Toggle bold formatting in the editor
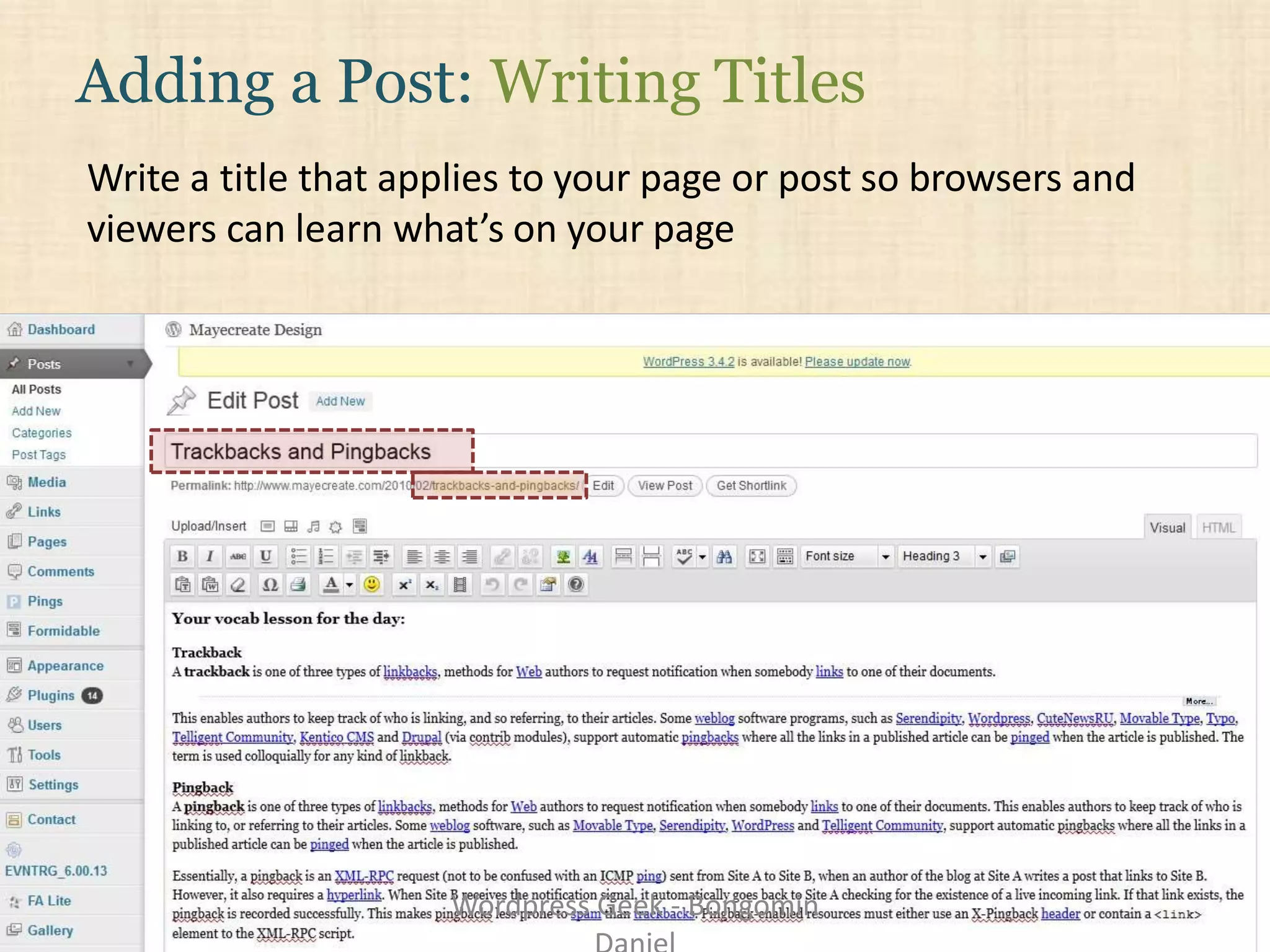Viewport: 1270px width, 952px height. pos(182,556)
